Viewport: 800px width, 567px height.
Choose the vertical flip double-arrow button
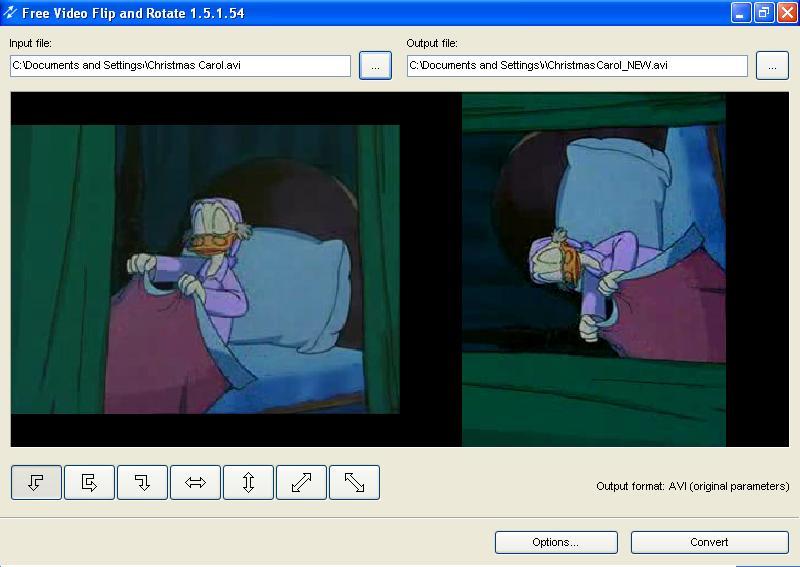pos(248,482)
